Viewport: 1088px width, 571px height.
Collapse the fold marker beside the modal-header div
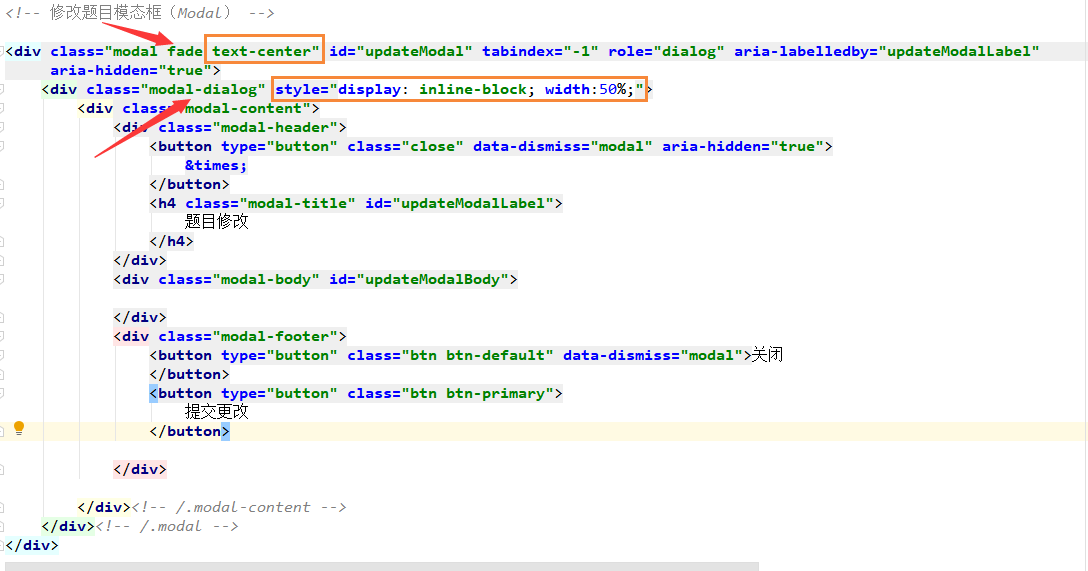click(x=2, y=128)
